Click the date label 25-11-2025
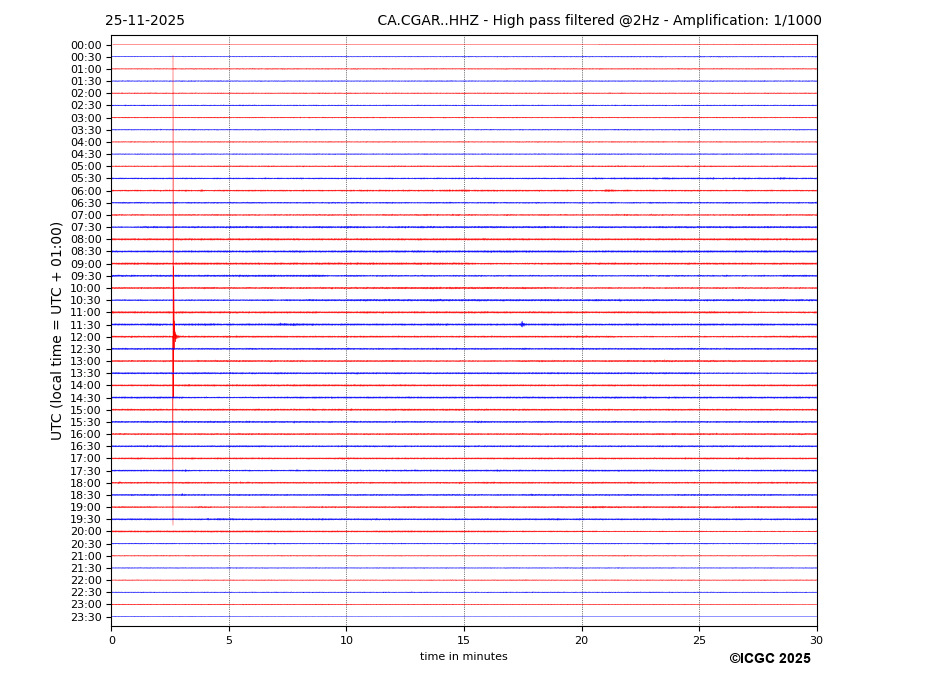This screenshot has width=927, height=696. (x=145, y=21)
